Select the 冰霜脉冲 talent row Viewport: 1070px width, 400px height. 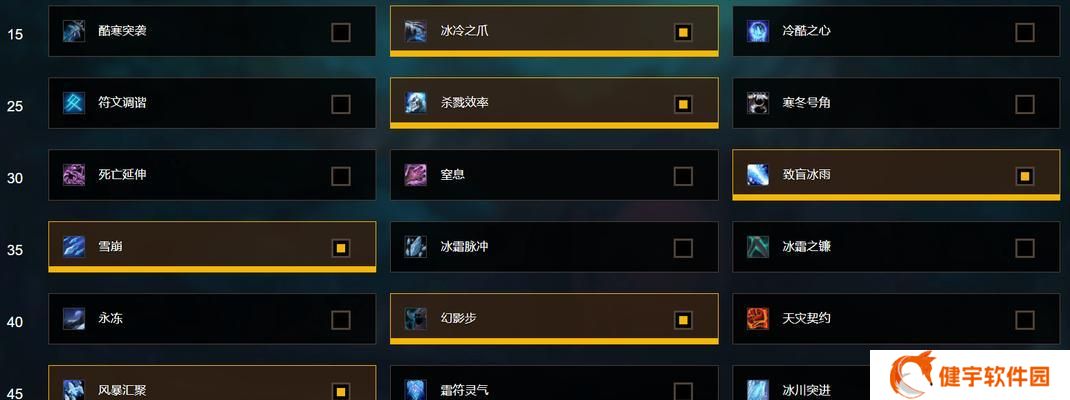click(x=554, y=247)
